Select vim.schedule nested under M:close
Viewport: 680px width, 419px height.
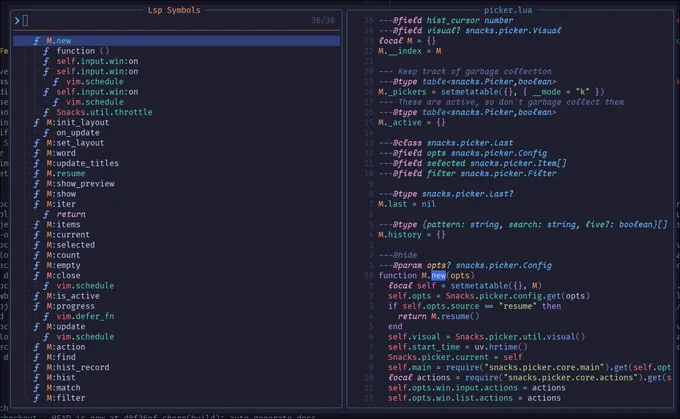pyautogui.click(x=177, y=286)
